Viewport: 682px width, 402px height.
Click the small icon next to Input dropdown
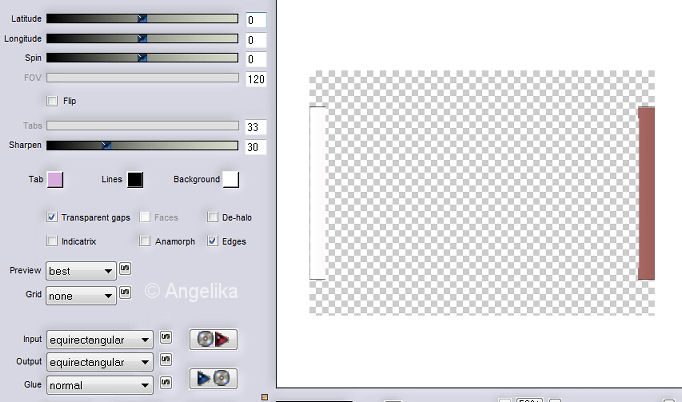[166, 339]
